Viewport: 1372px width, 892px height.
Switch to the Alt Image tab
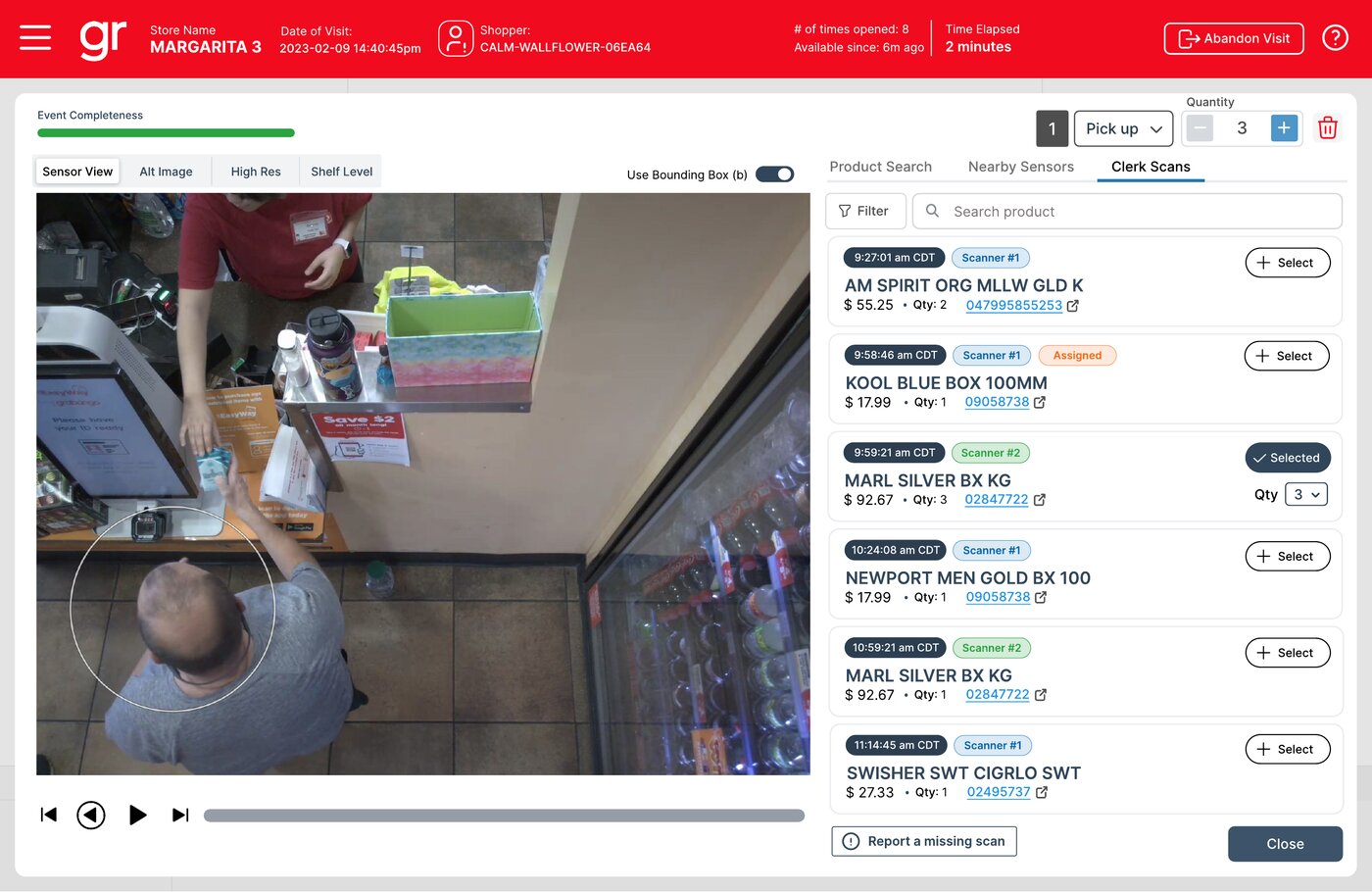[166, 172]
